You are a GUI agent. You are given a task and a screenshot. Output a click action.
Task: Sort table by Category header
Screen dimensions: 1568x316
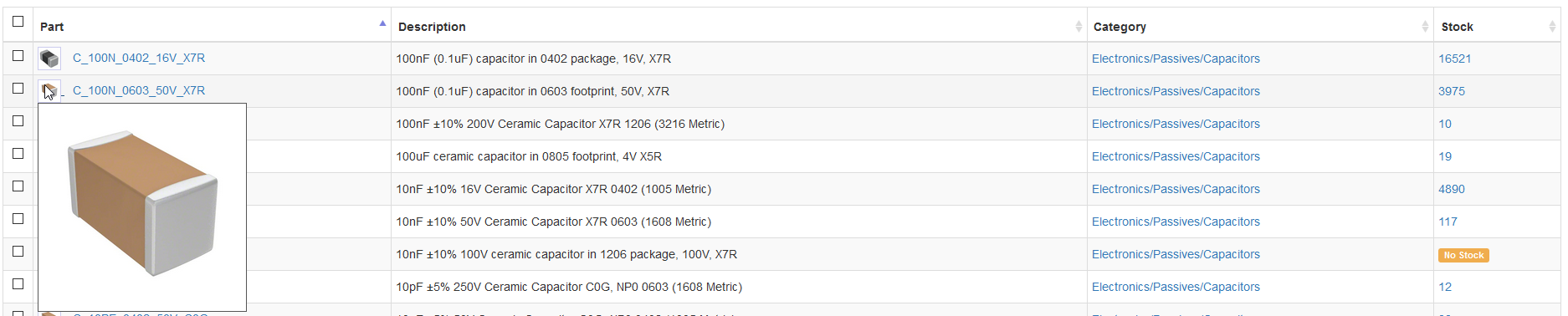pos(1120,27)
